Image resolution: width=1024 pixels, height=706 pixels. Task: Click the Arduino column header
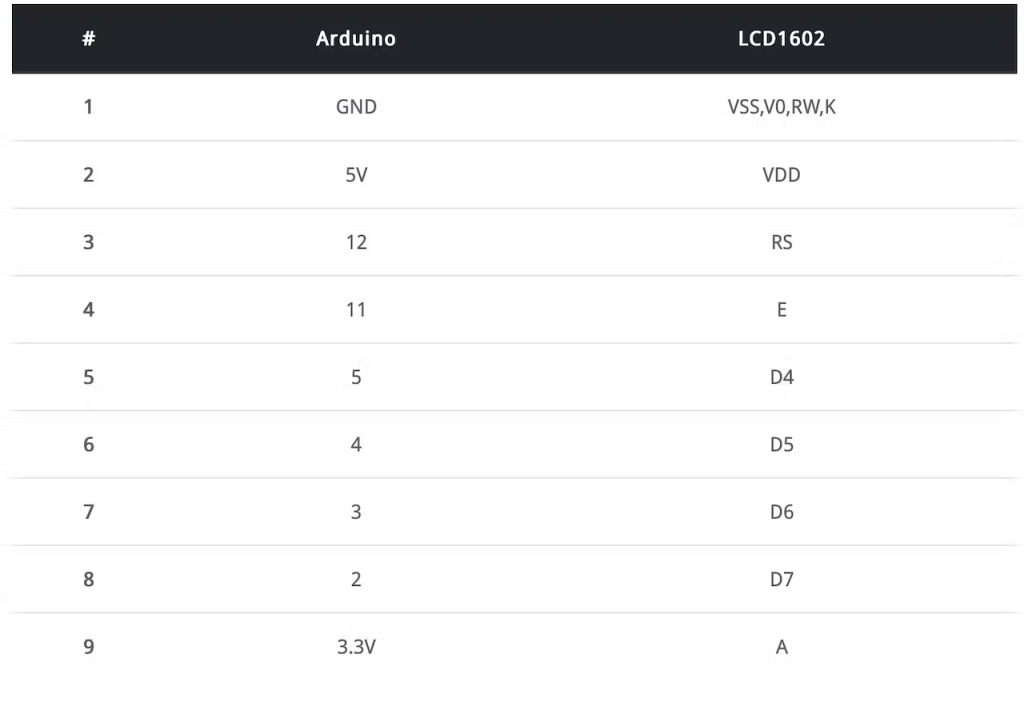(x=356, y=39)
